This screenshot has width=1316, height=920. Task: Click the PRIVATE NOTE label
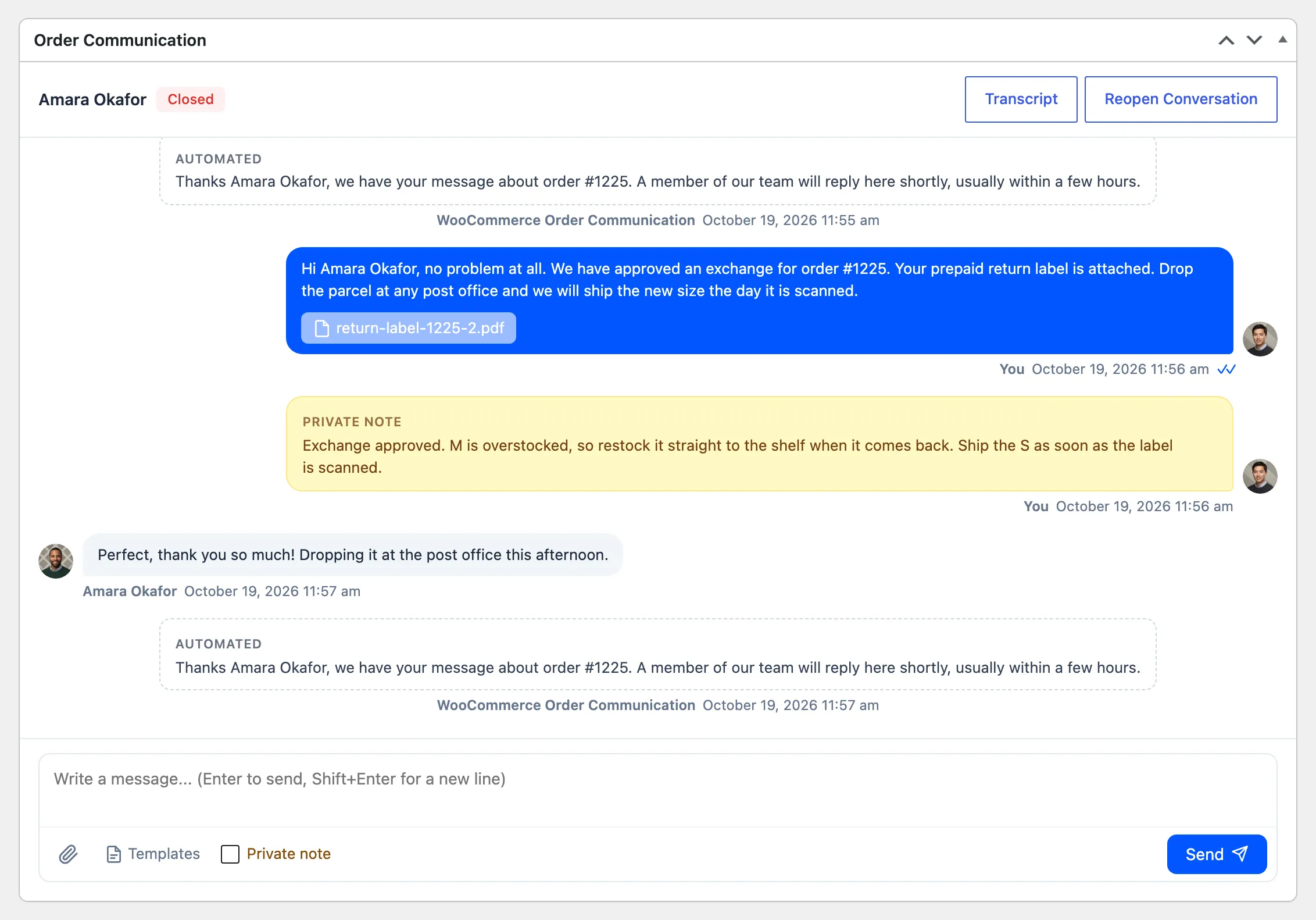tap(352, 422)
